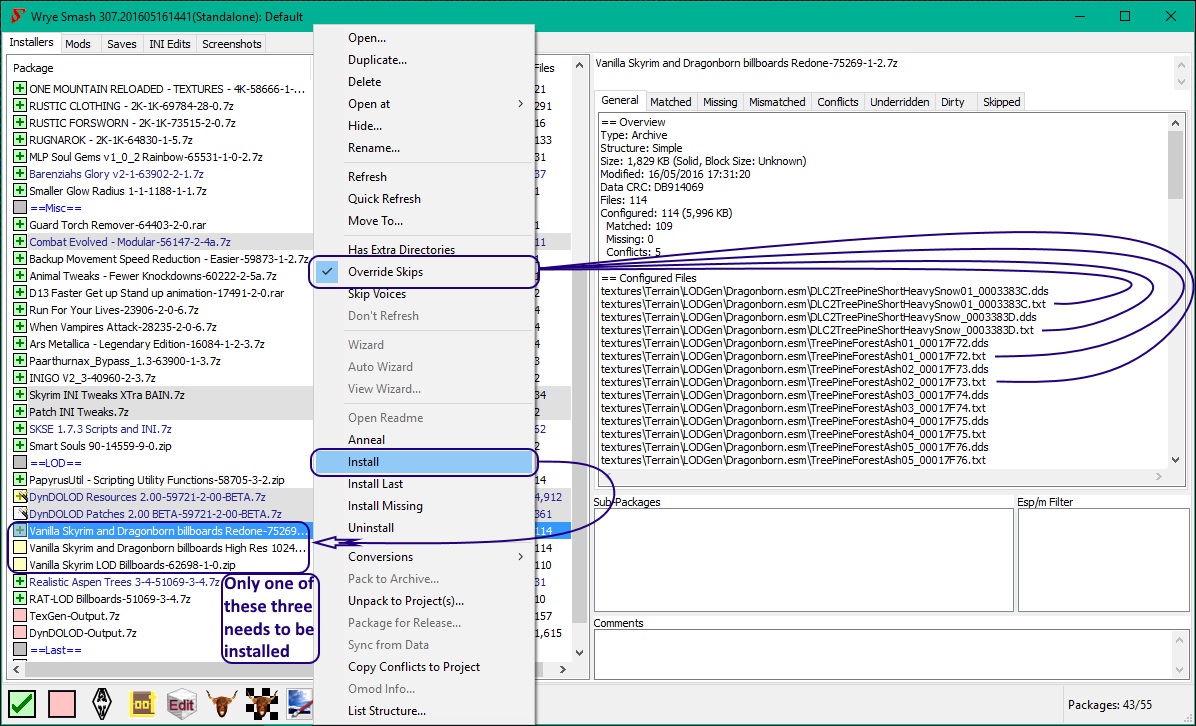Expand the Open at submenu
This screenshot has width=1196, height=726.
click(423, 104)
